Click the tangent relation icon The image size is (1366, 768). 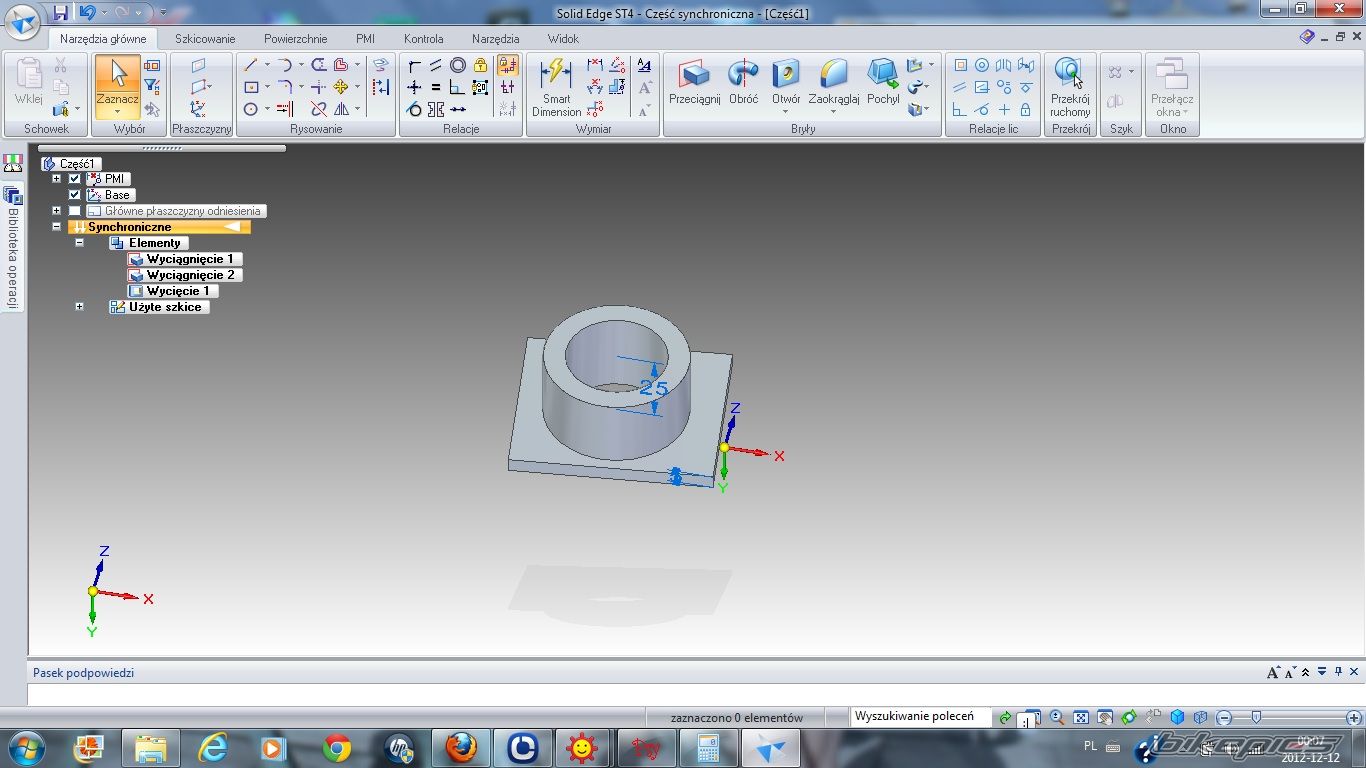[x=414, y=109]
